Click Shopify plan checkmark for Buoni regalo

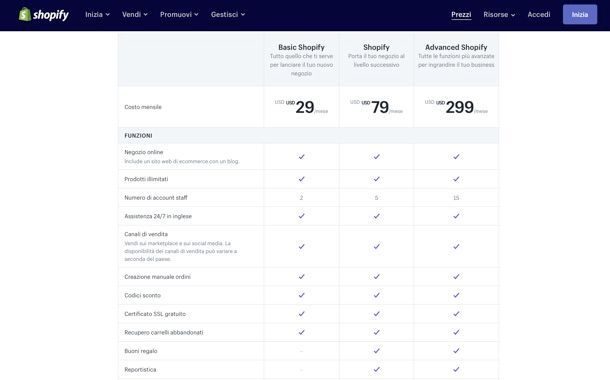coord(376,351)
